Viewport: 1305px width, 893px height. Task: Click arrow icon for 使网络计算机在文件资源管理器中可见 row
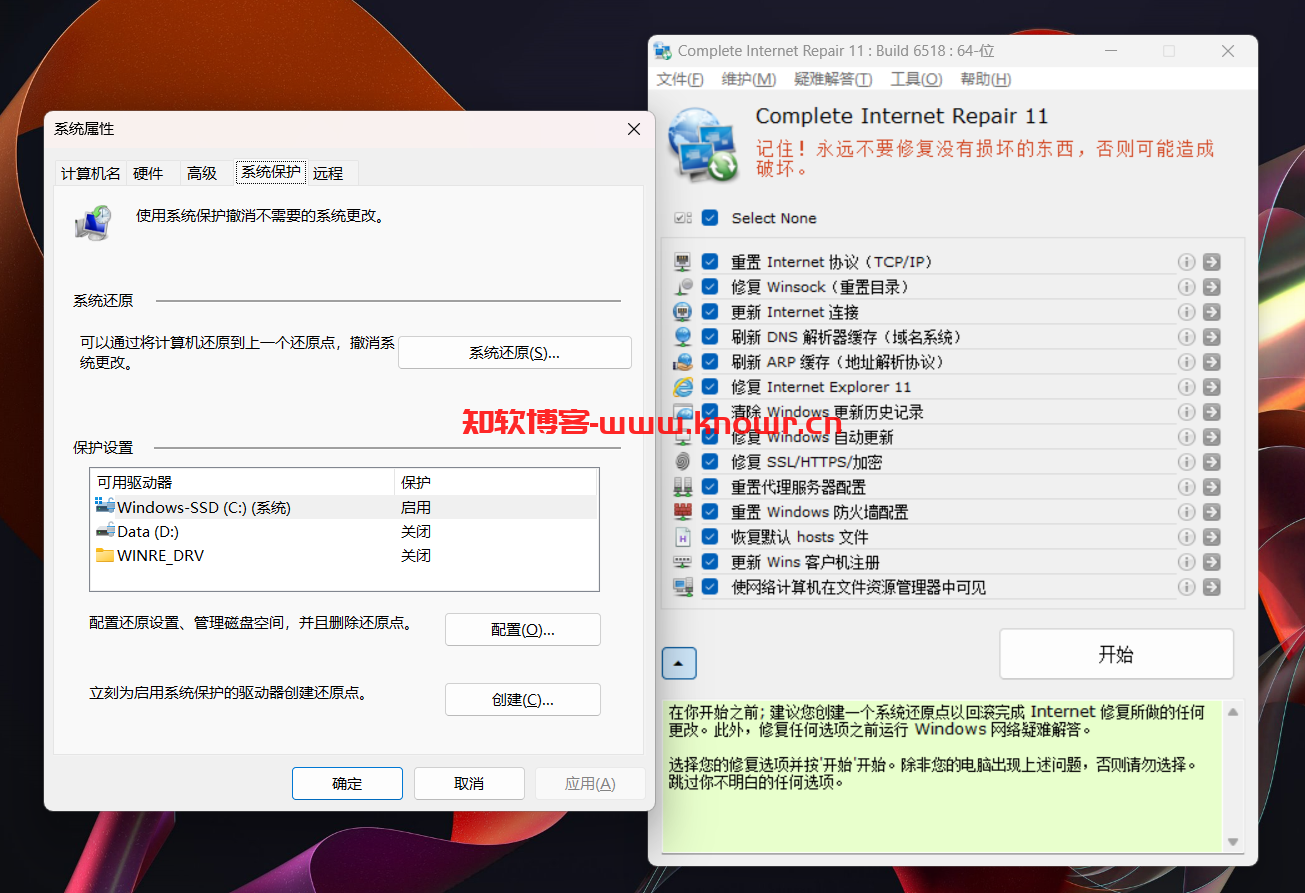click(1211, 587)
